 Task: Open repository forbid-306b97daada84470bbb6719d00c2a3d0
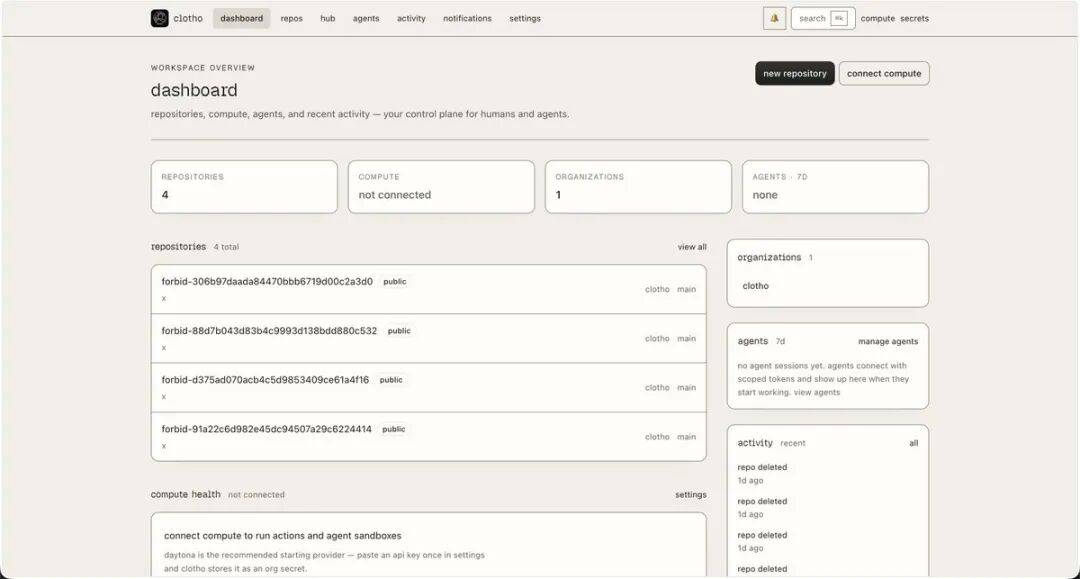pos(428,290)
